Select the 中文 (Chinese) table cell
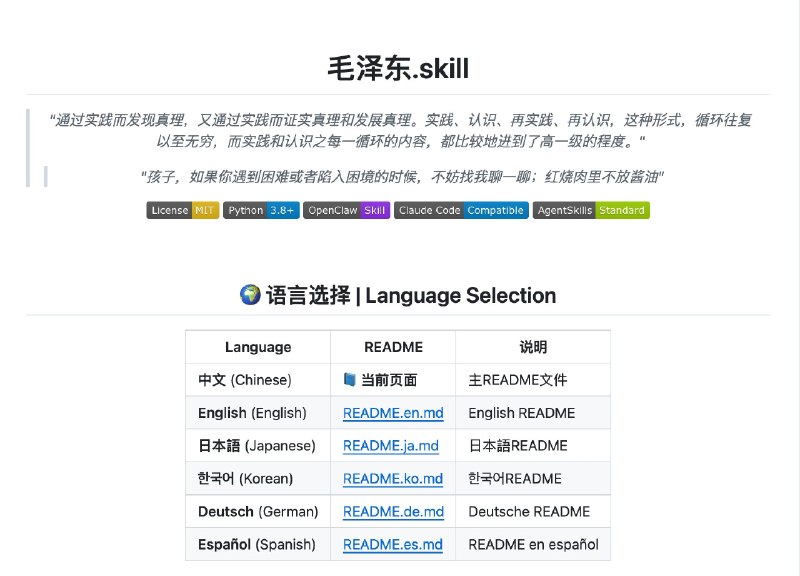The image size is (800, 576). coord(245,380)
